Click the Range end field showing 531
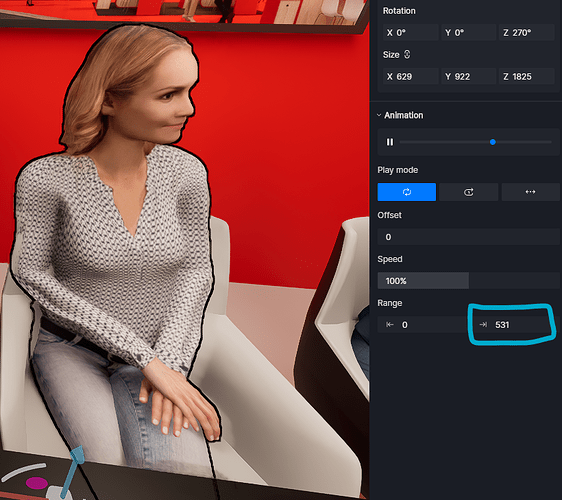This screenshot has height=500, width=562. 515,325
